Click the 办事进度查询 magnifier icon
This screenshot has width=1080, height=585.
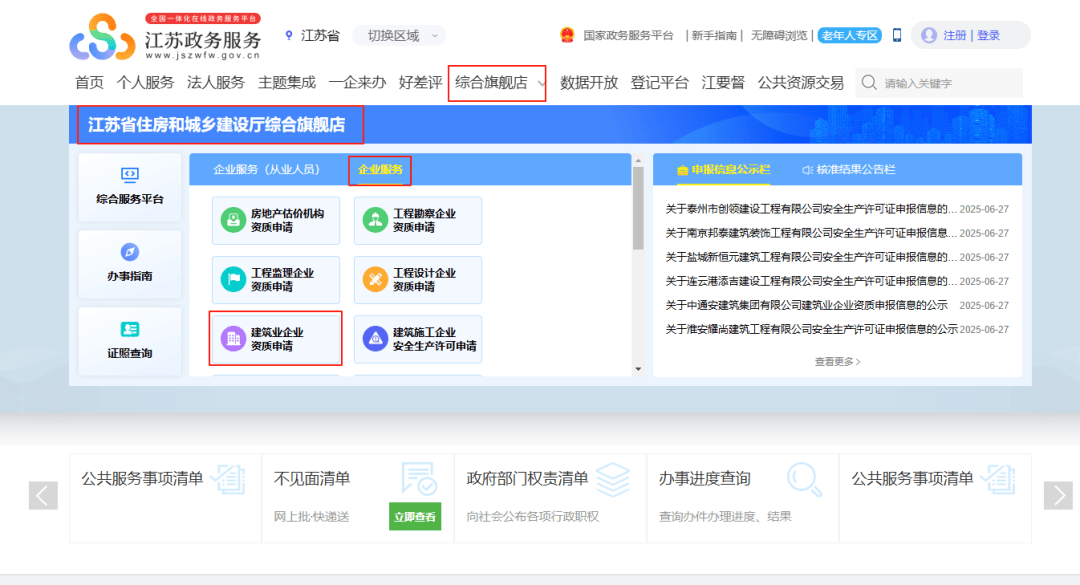click(804, 479)
